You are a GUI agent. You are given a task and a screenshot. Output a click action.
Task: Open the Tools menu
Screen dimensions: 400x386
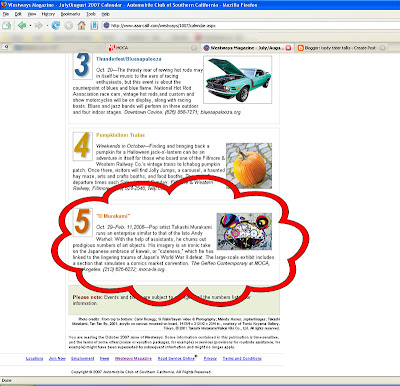pyautogui.click(x=91, y=14)
